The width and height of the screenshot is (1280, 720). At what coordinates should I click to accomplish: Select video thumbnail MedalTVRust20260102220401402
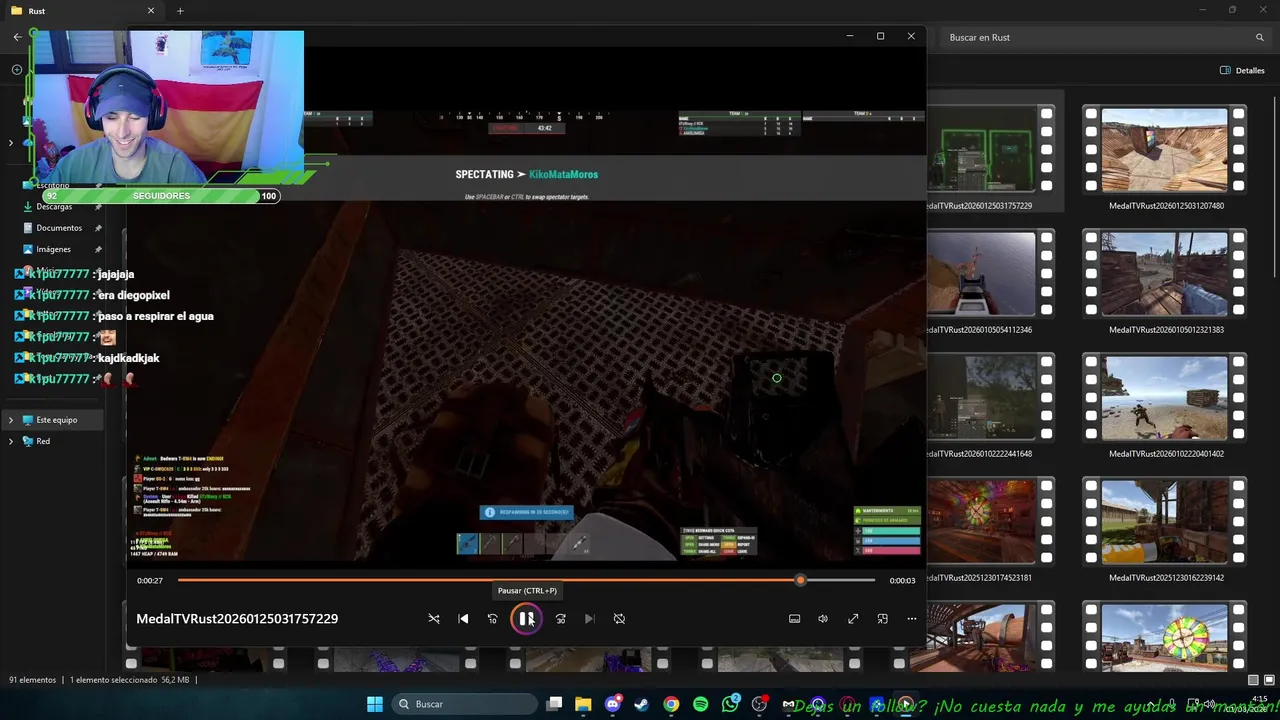[1164, 398]
